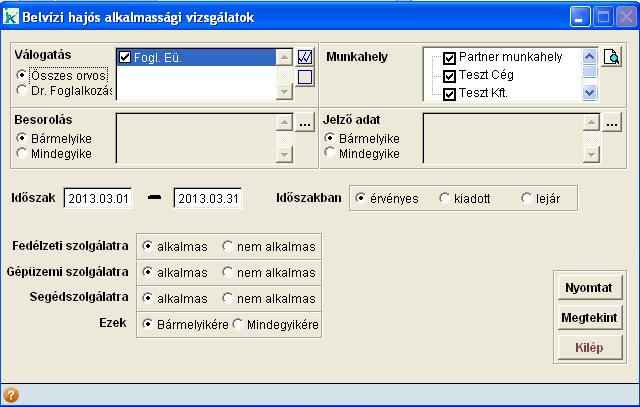Click the ellipsis button next to Jelző adat list

(x=612, y=123)
